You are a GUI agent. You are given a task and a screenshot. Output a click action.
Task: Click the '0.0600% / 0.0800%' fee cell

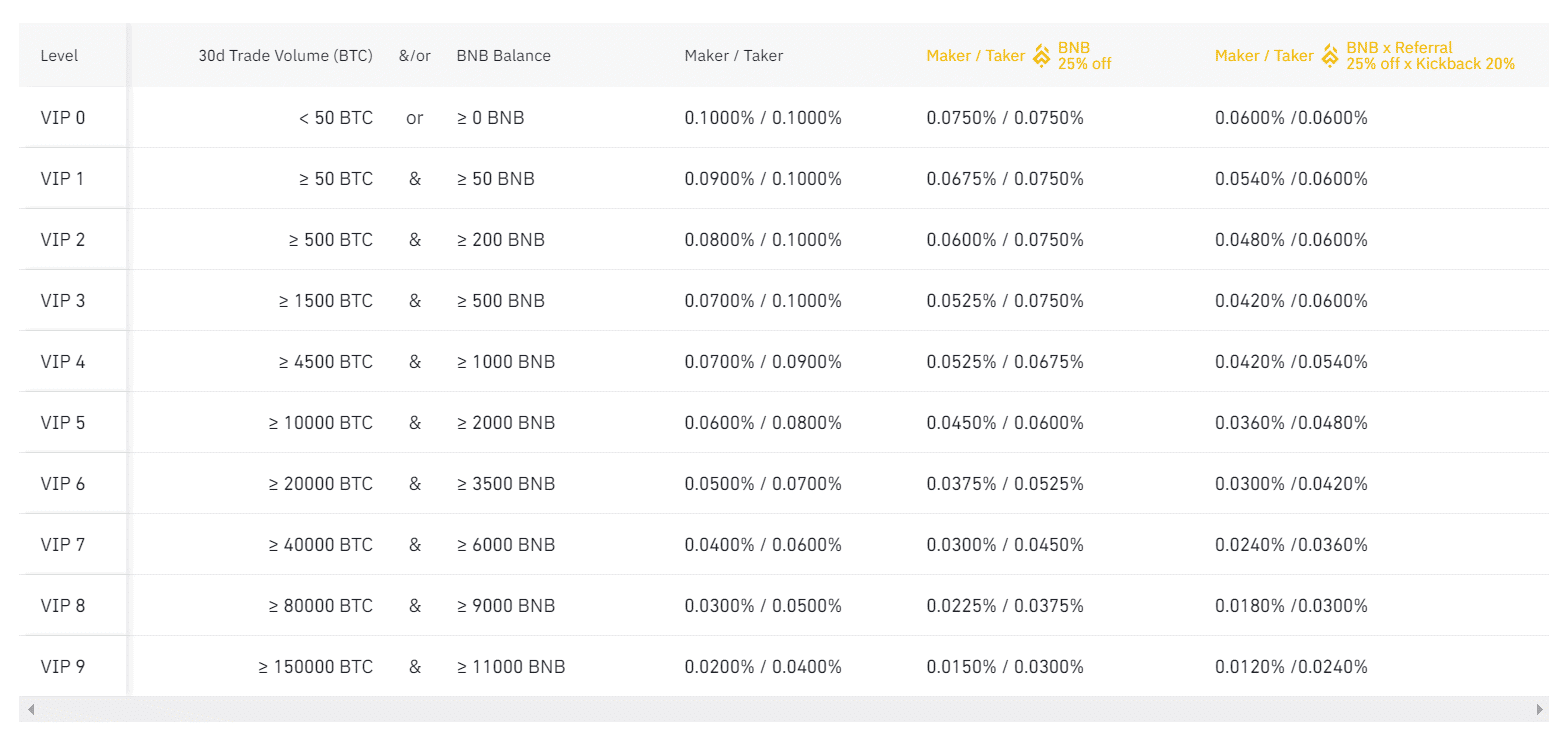pos(763,423)
